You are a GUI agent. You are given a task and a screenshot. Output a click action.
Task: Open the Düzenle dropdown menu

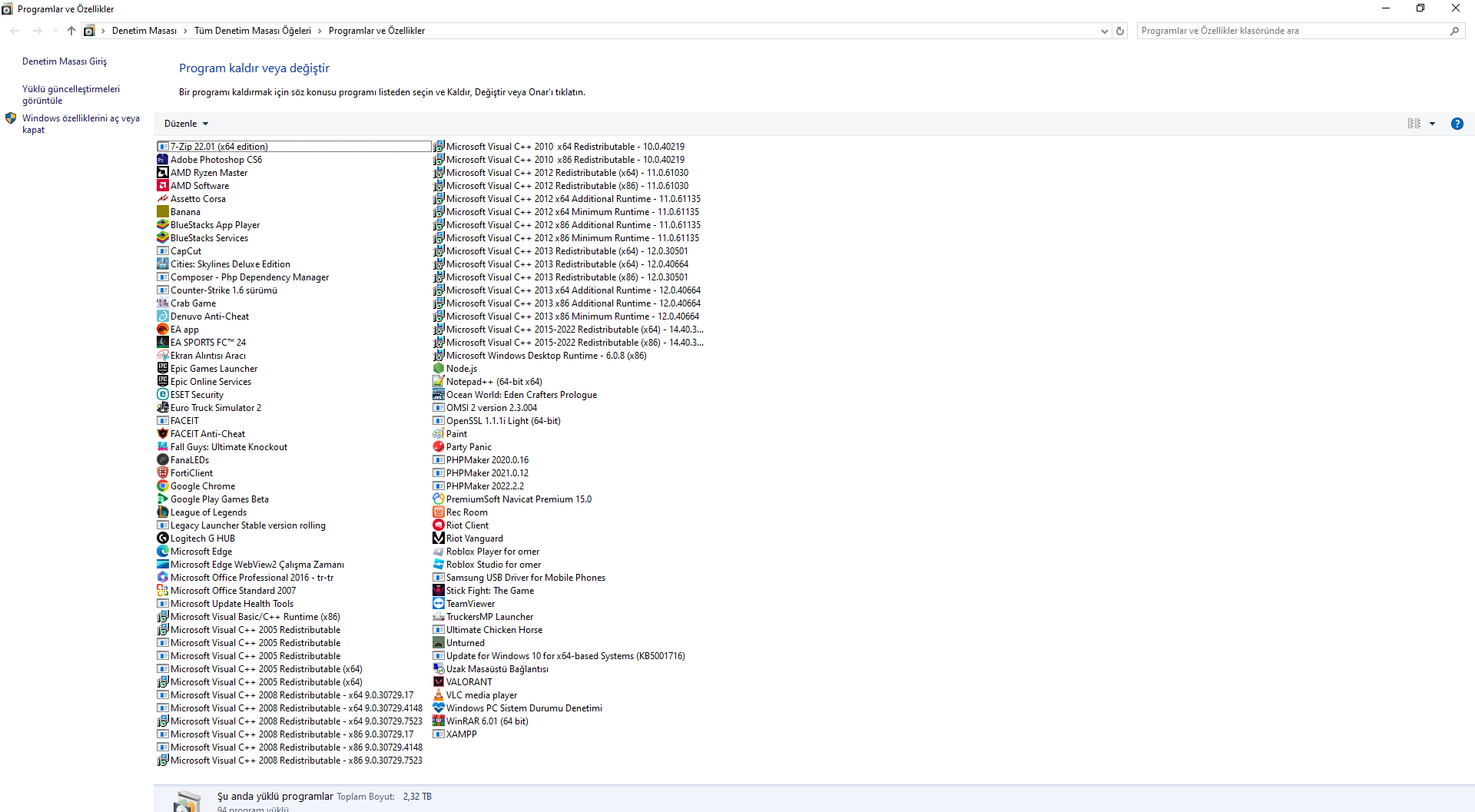click(186, 124)
